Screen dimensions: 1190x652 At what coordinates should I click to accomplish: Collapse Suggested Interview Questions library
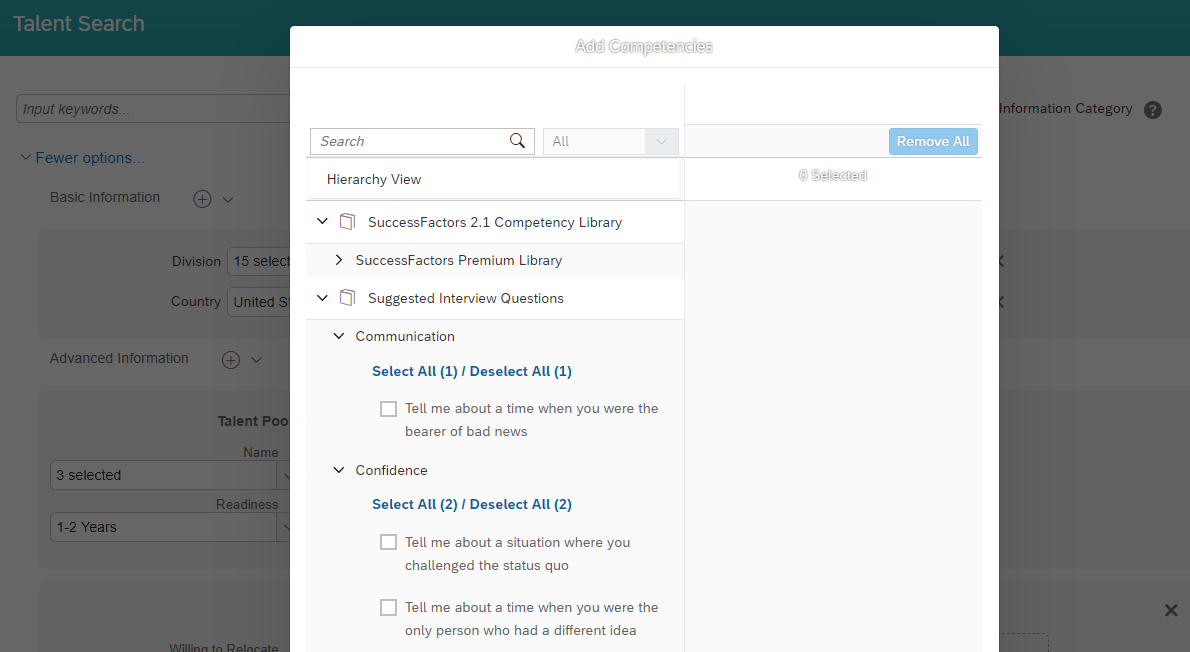click(x=323, y=298)
